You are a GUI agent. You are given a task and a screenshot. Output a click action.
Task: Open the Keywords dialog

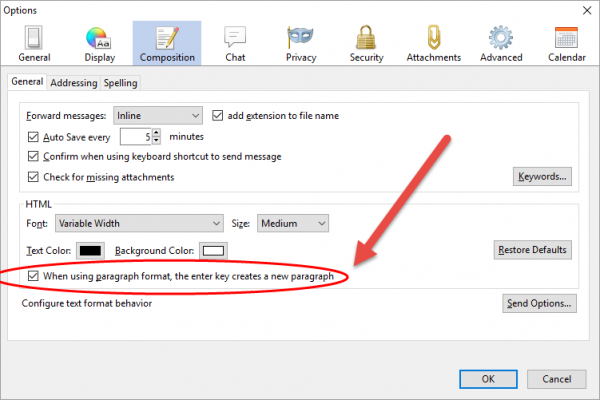542,176
